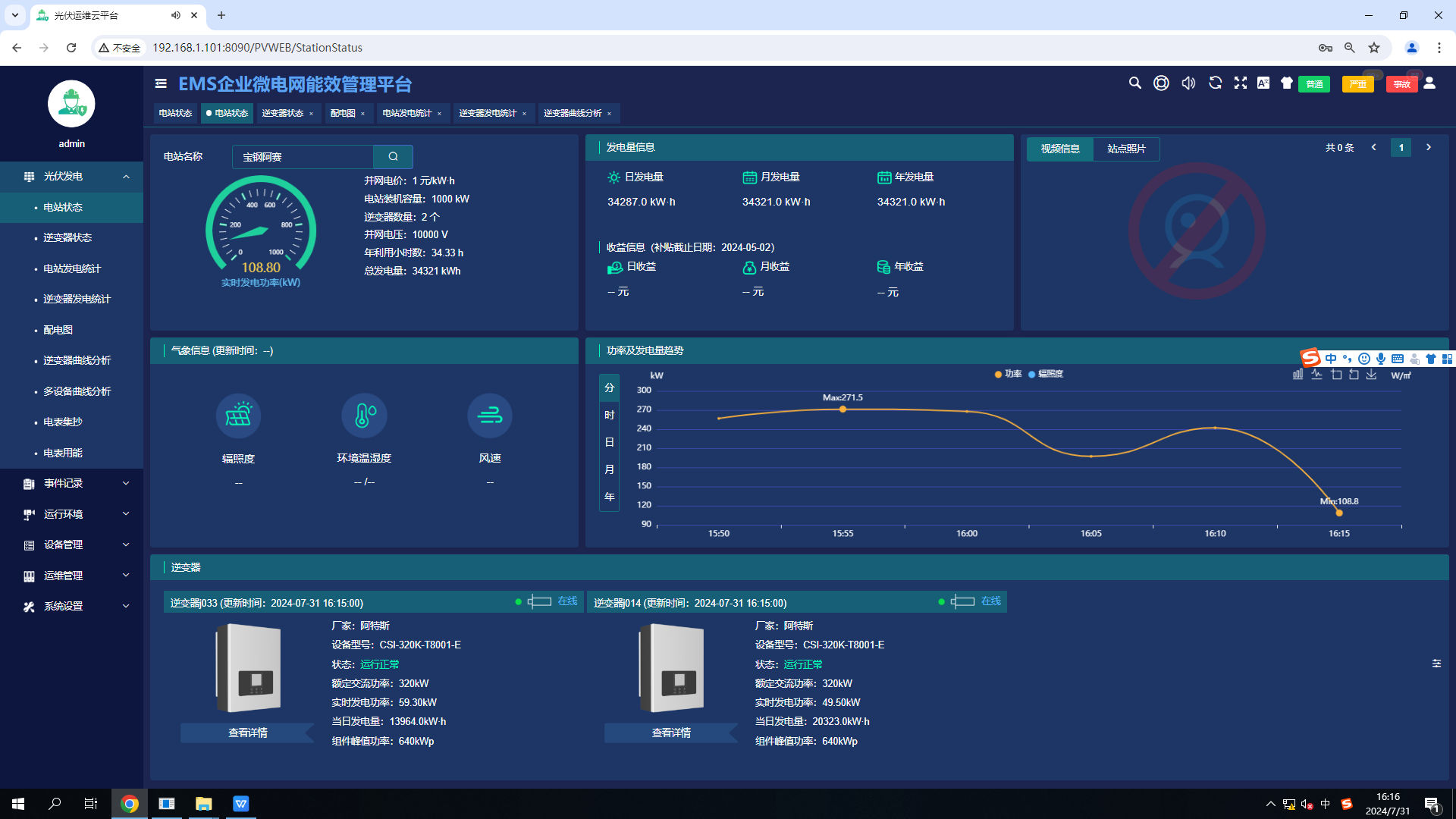Click the Max:271.5 point on chart
This screenshot has height=819, width=1456.
pyautogui.click(x=843, y=409)
